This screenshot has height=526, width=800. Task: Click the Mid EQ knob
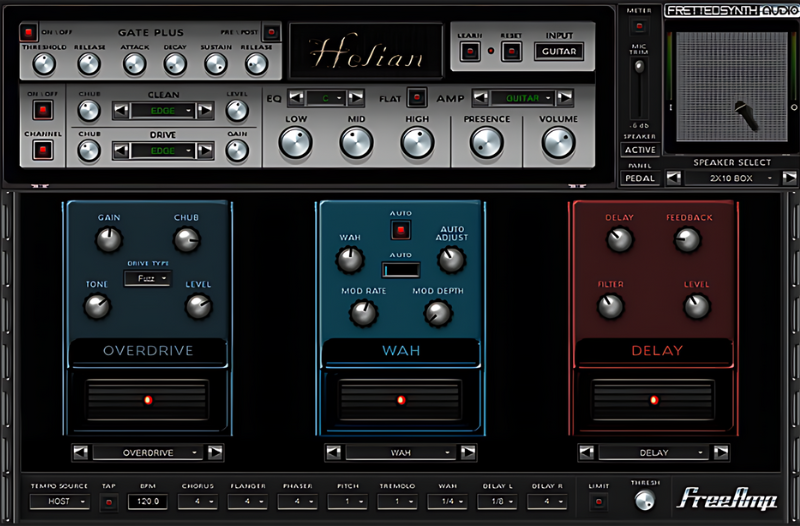356,143
